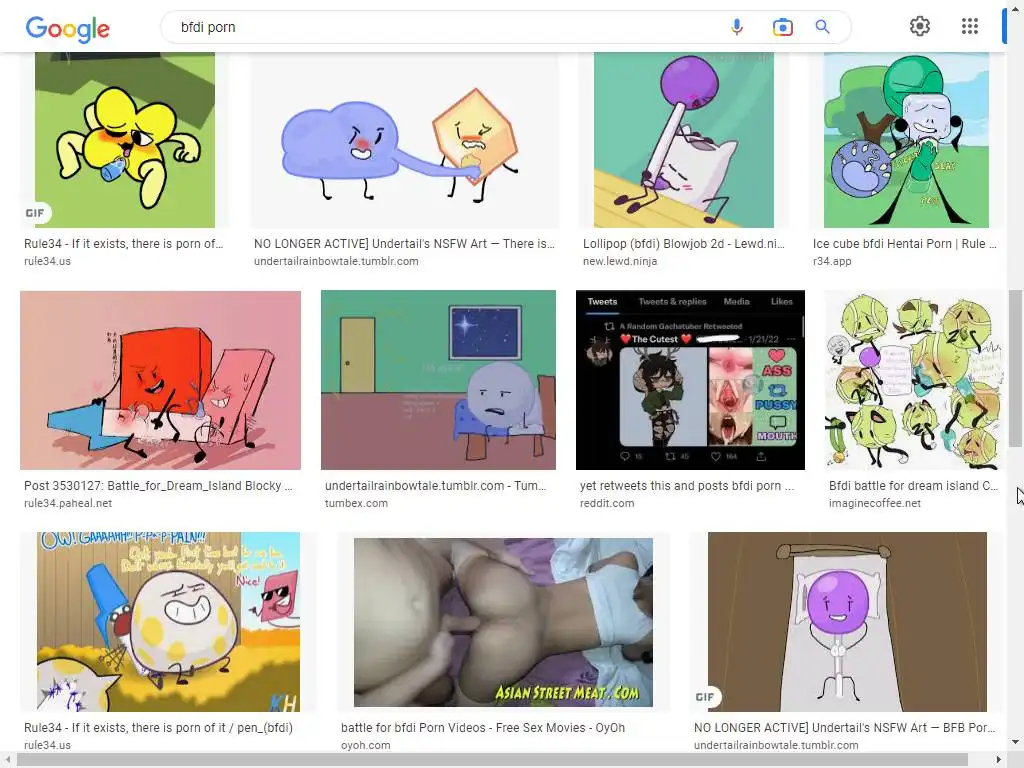Select the tweets screenshot thumbnail
The image size is (1024, 768).
690,380
